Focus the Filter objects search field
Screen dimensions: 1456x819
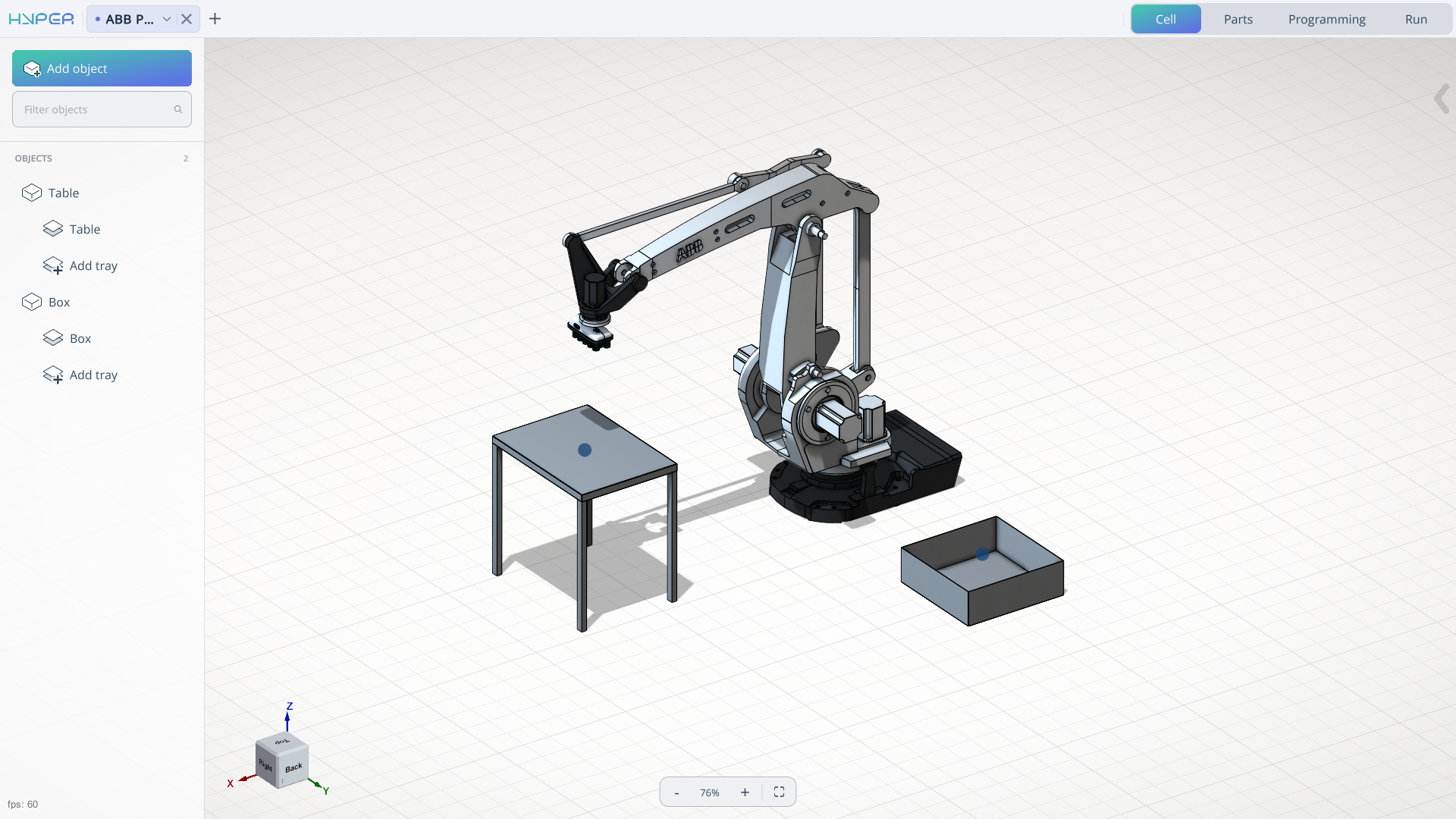pyautogui.click(x=102, y=109)
